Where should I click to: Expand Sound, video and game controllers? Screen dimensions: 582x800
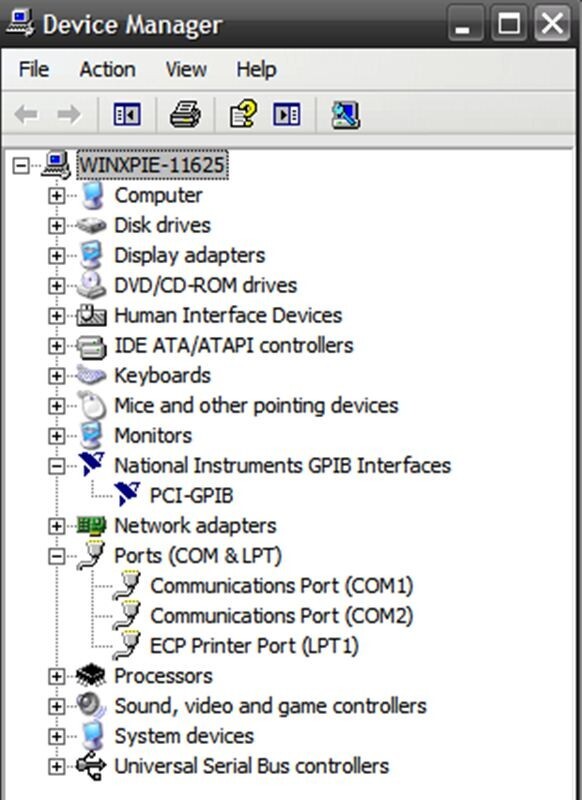56,707
